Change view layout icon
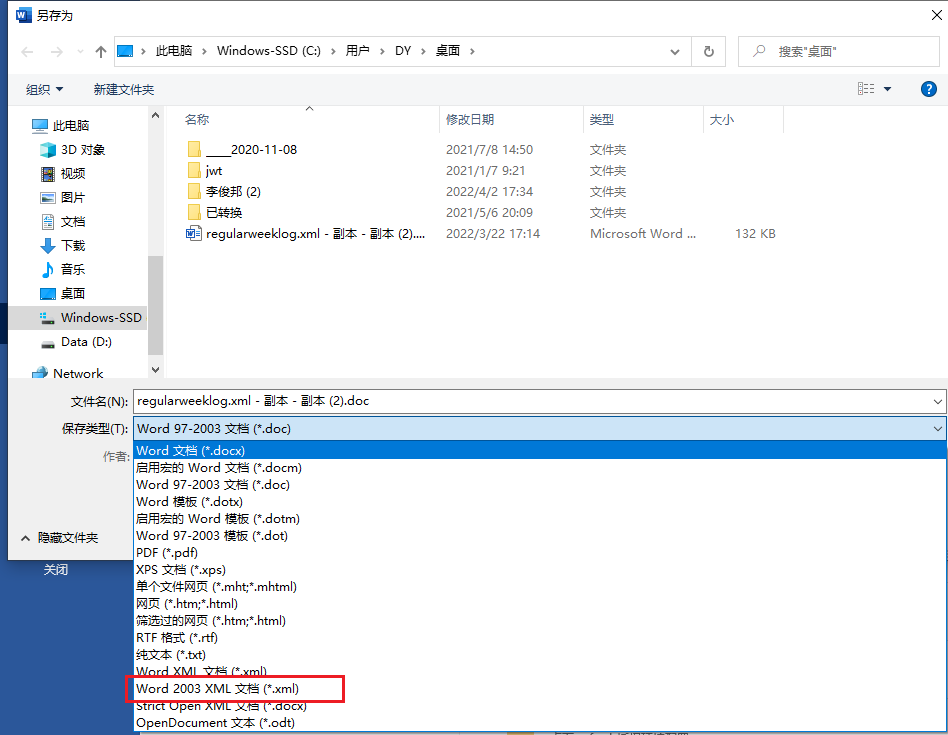This screenshot has width=948, height=735. (x=866, y=89)
